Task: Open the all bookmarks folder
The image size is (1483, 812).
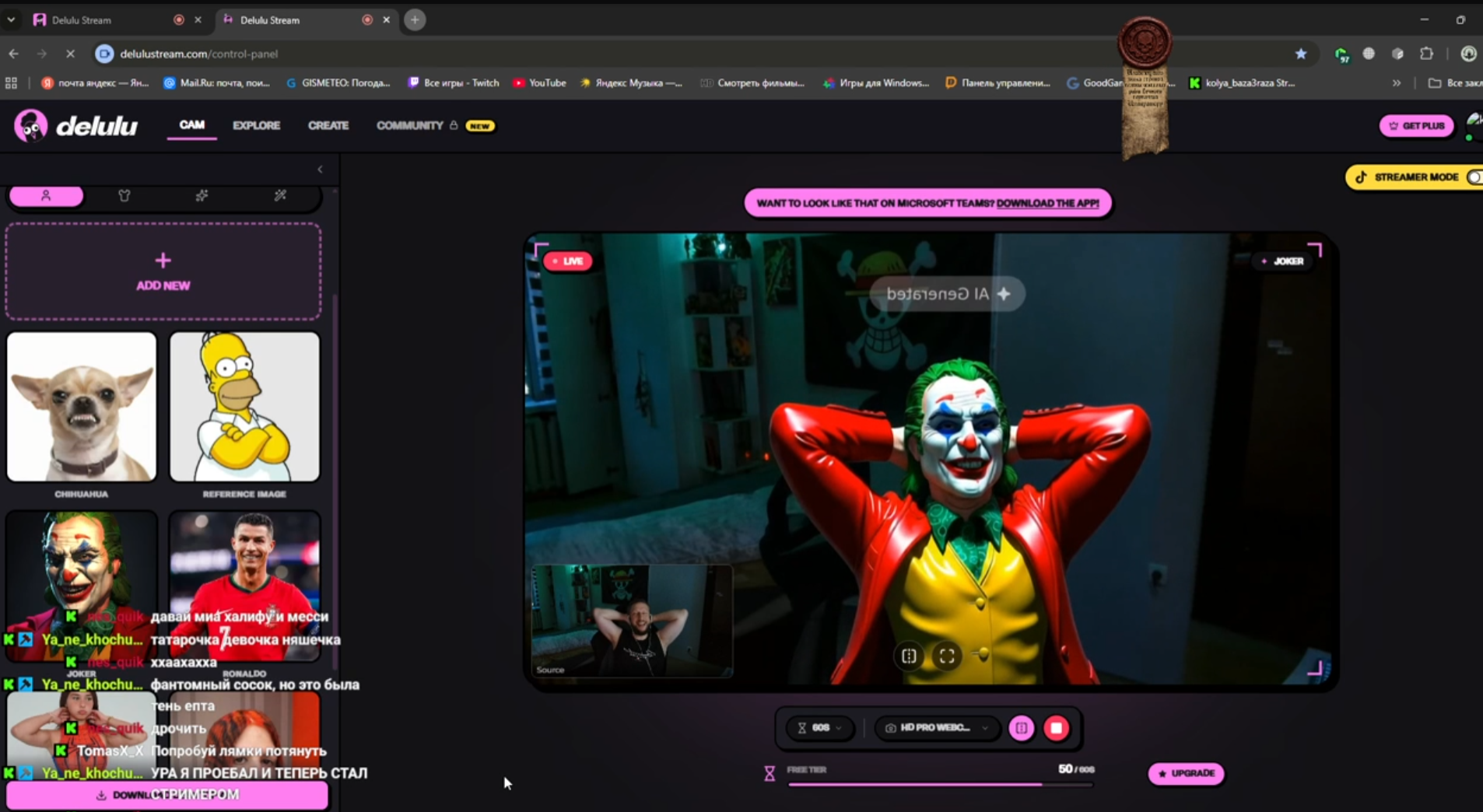Action: point(1456,83)
